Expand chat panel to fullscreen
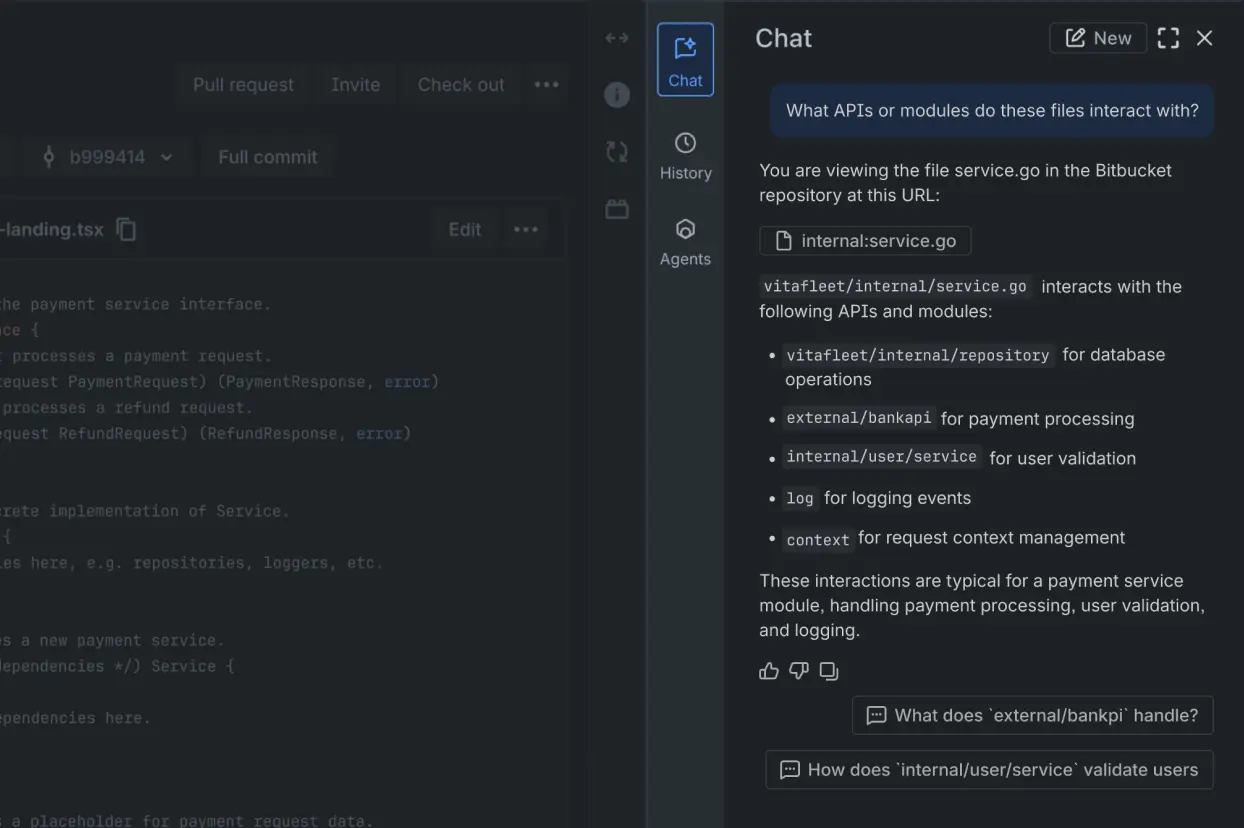Screen dimensions: 1244x828 click(x=1168, y=38)
